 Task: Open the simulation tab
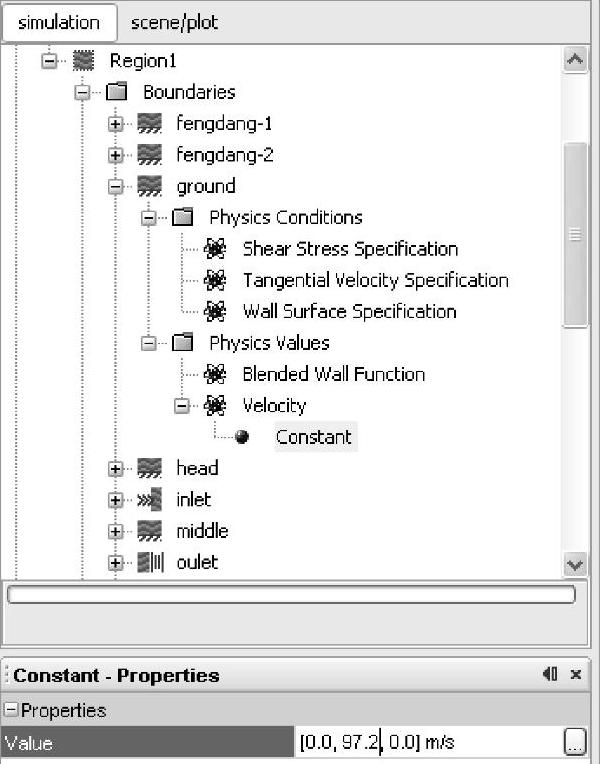59,22
